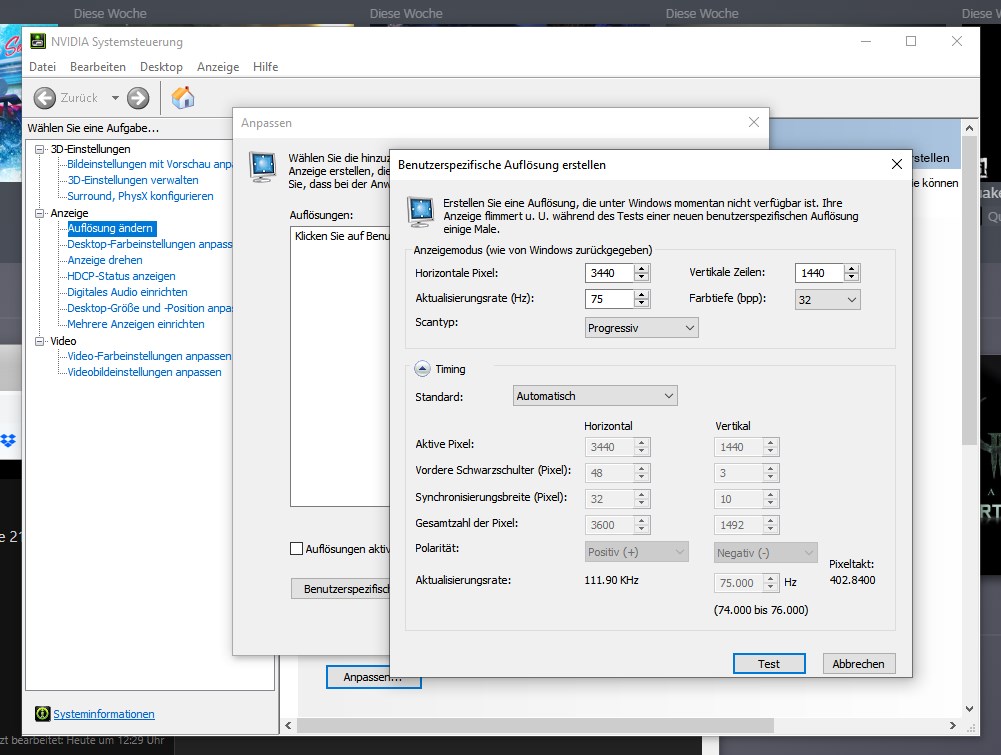
Task: Open the Positiv (+) polarity dropdown
Action: 636,552
